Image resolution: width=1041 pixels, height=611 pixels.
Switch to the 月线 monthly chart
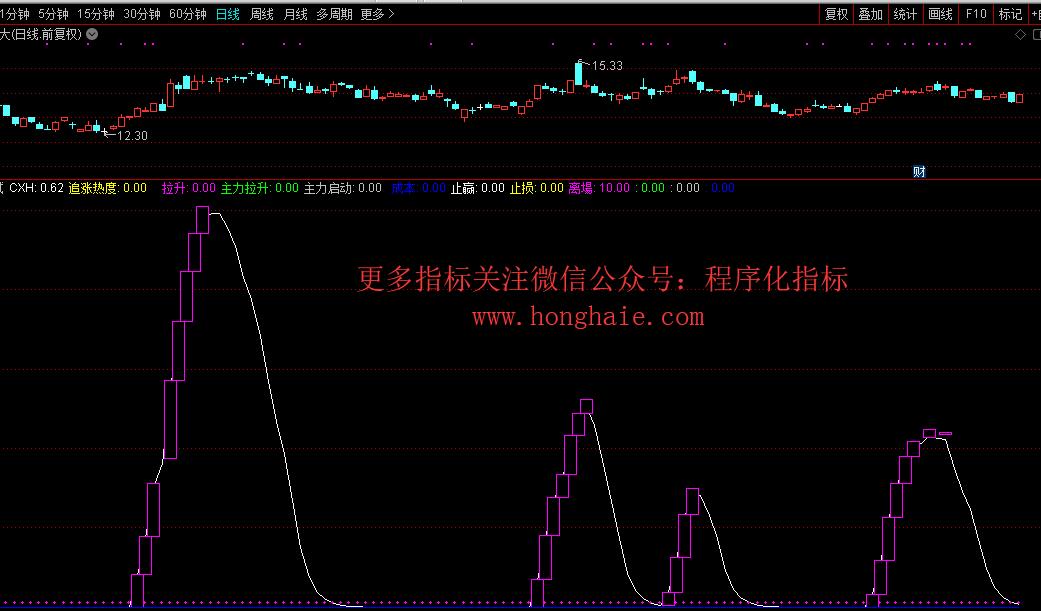pyautogui.click(x=295, y=14)
